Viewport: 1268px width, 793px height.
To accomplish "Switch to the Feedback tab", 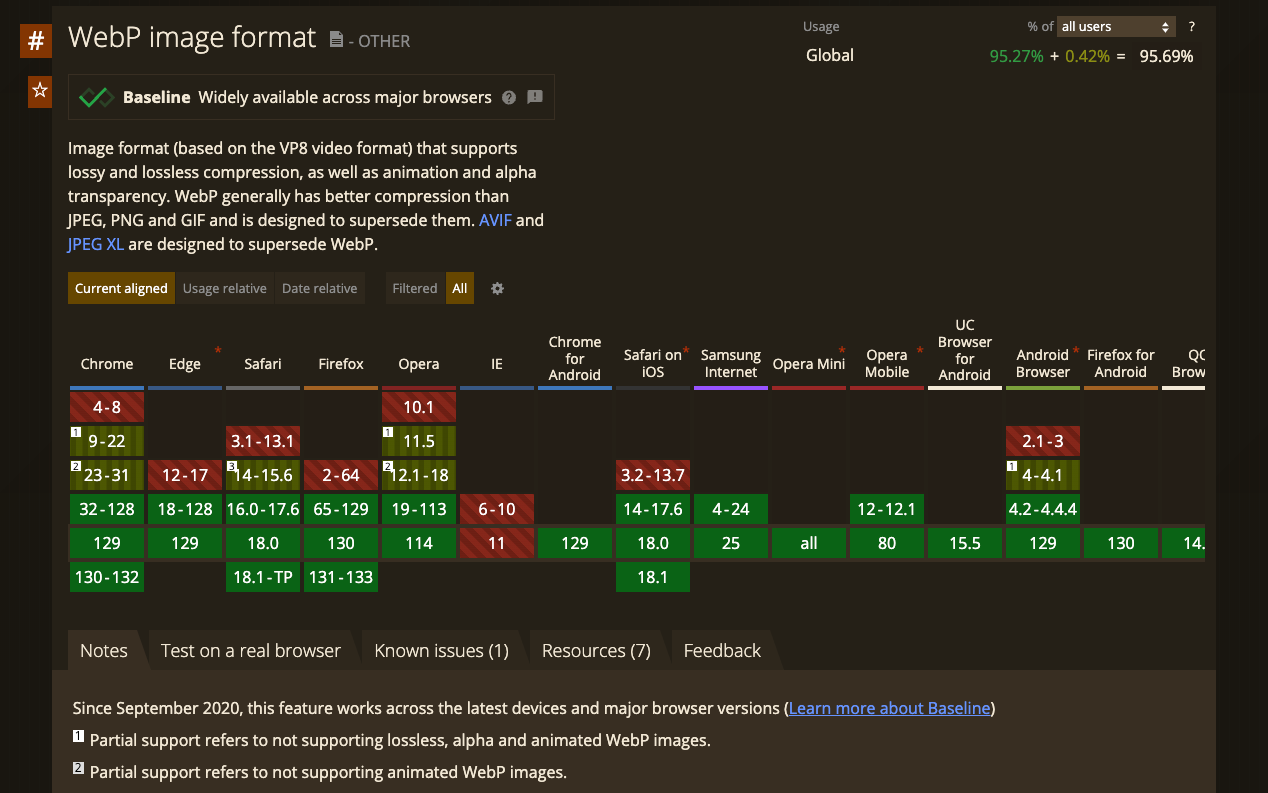I will [x=722, y=650].
